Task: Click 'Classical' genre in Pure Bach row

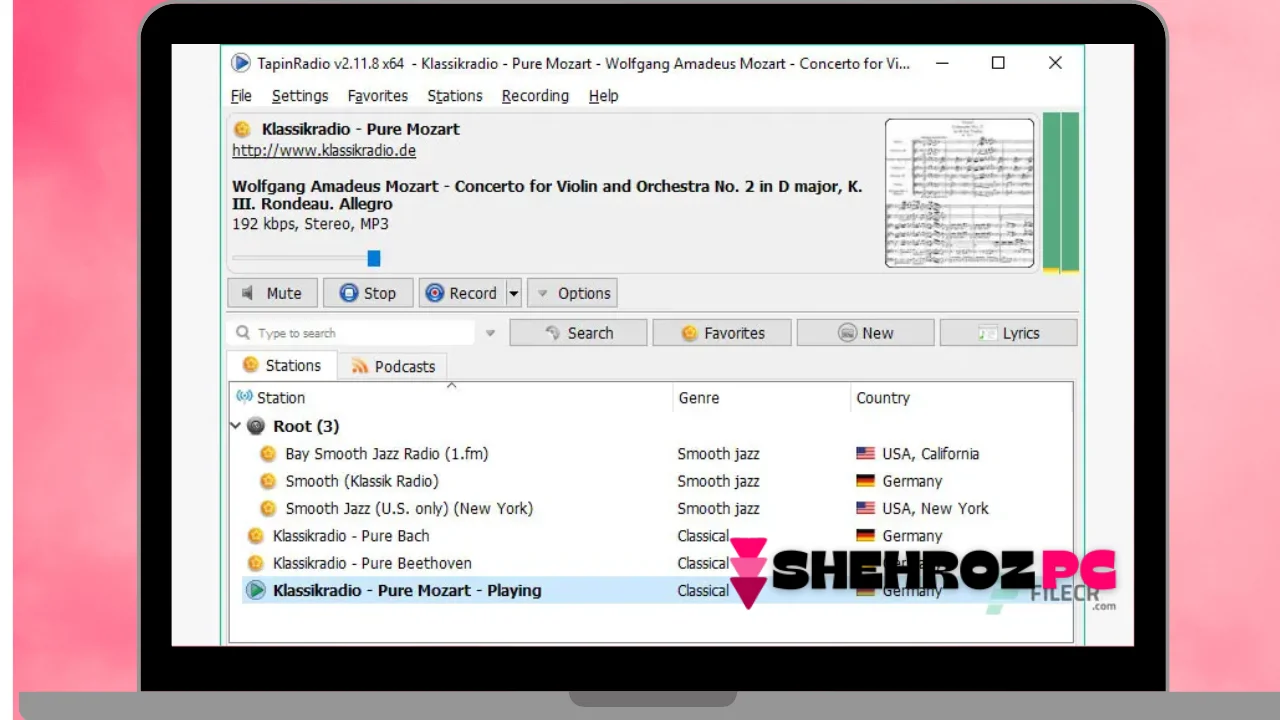Action: click(x=703, y=536)
